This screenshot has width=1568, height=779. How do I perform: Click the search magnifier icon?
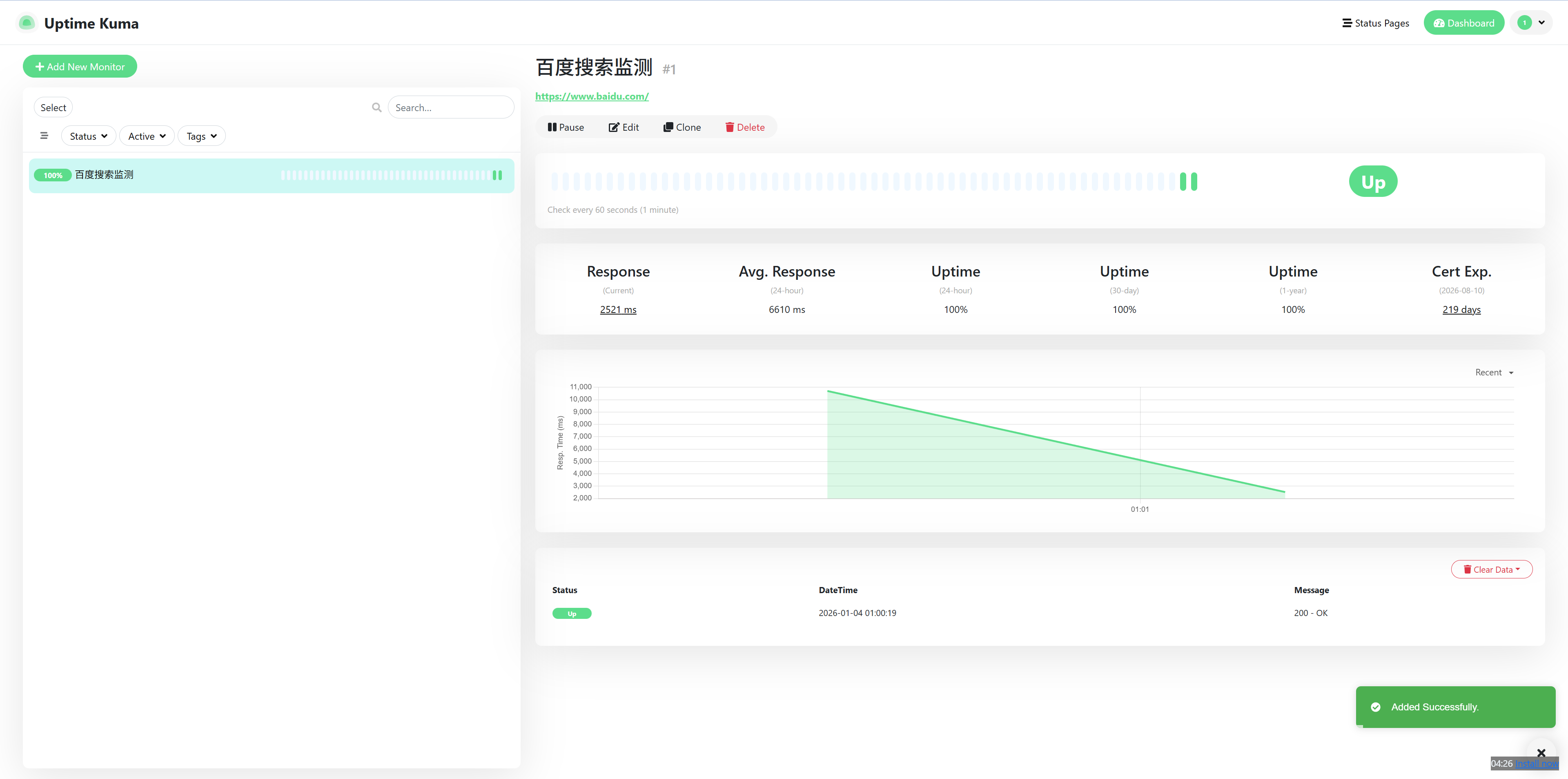coord(377,107)
